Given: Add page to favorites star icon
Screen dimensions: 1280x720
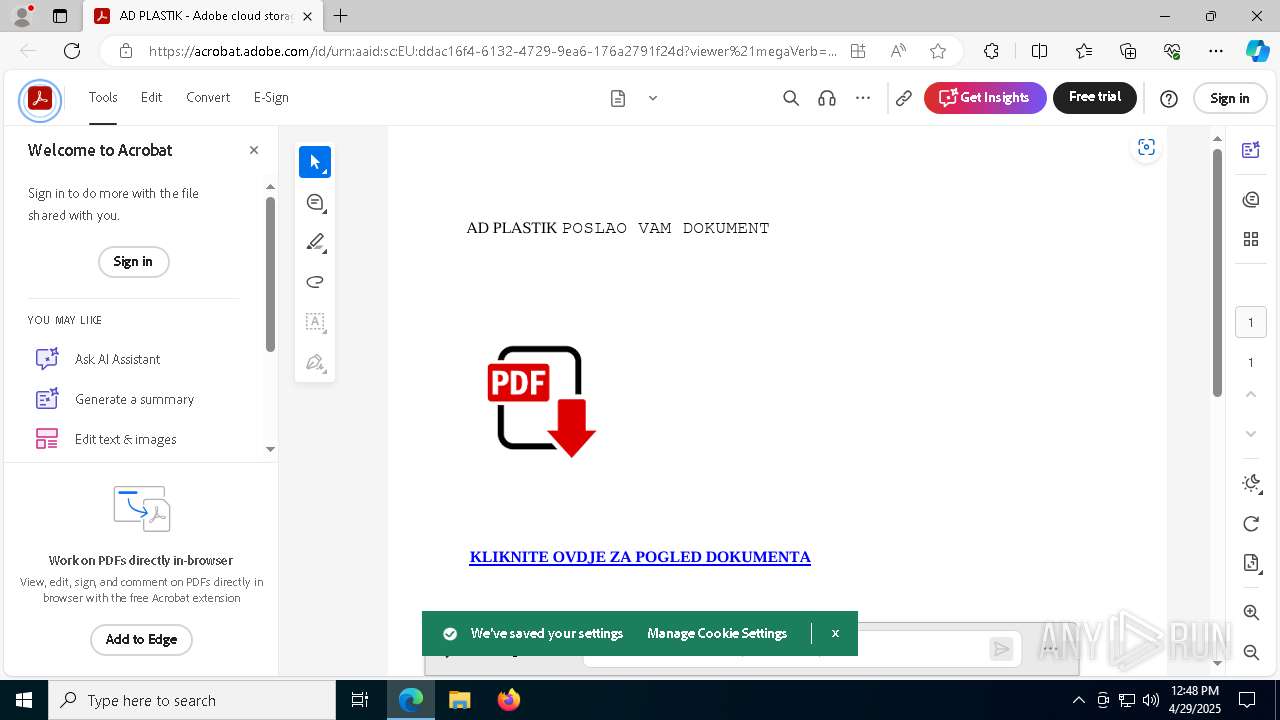Looking at the screenshot, I should coord(938,51).
